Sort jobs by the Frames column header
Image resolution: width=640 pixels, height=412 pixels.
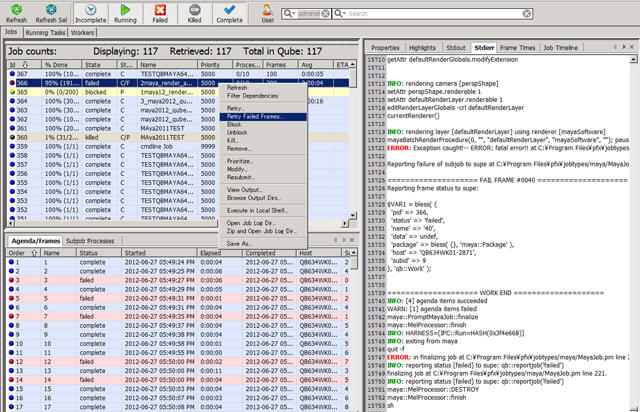281,65
